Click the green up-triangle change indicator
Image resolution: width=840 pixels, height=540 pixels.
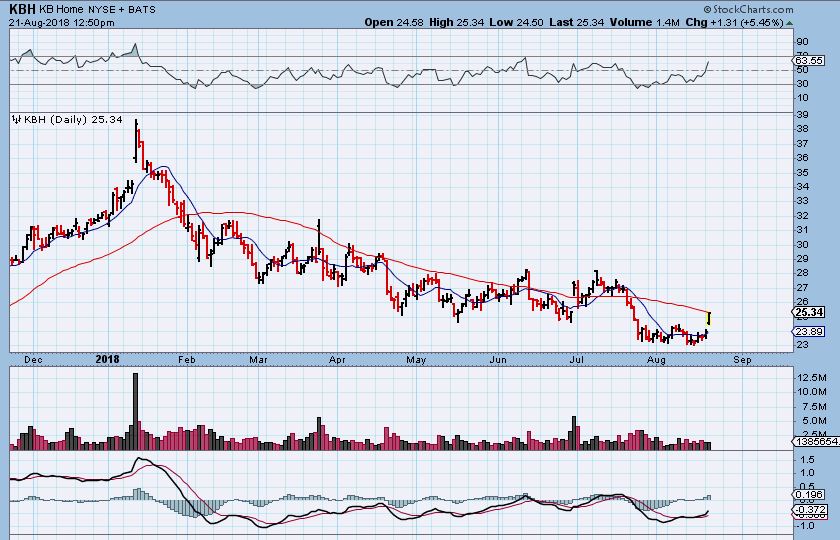click(790, 23)
